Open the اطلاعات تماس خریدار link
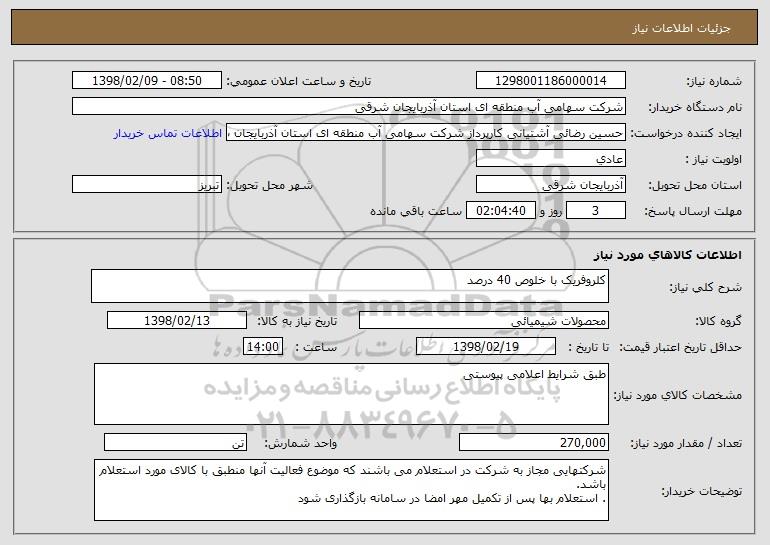 pyautogui.click(x=168, y=134)
